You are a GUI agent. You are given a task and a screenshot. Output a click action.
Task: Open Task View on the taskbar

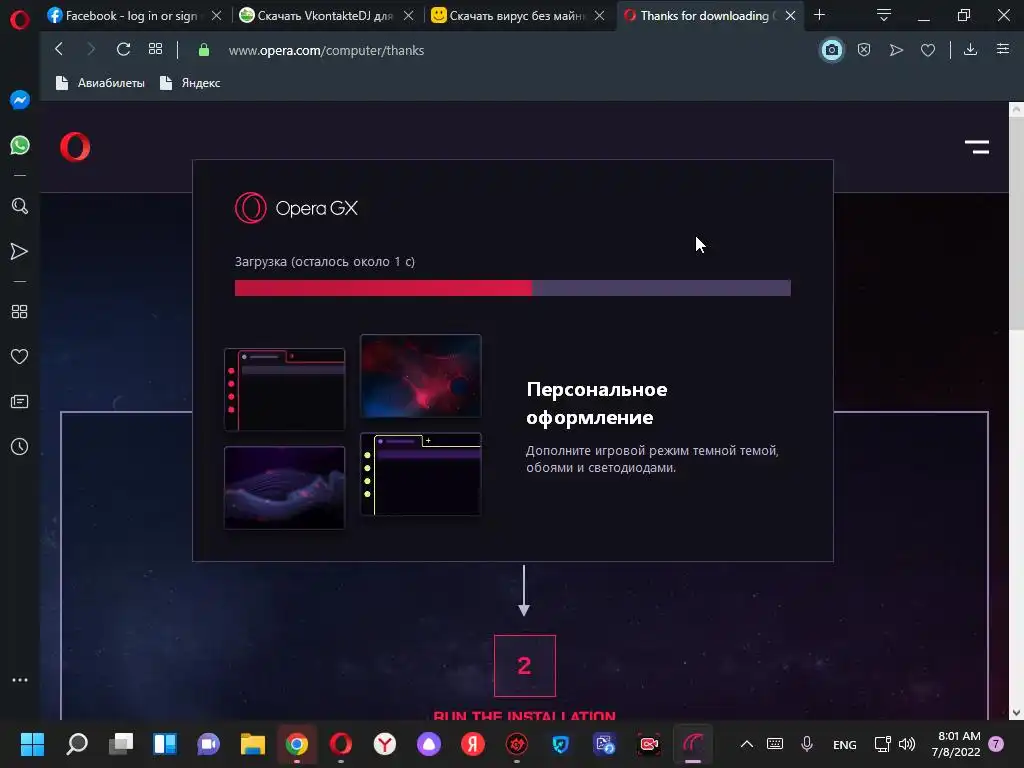tap(121, 744)
